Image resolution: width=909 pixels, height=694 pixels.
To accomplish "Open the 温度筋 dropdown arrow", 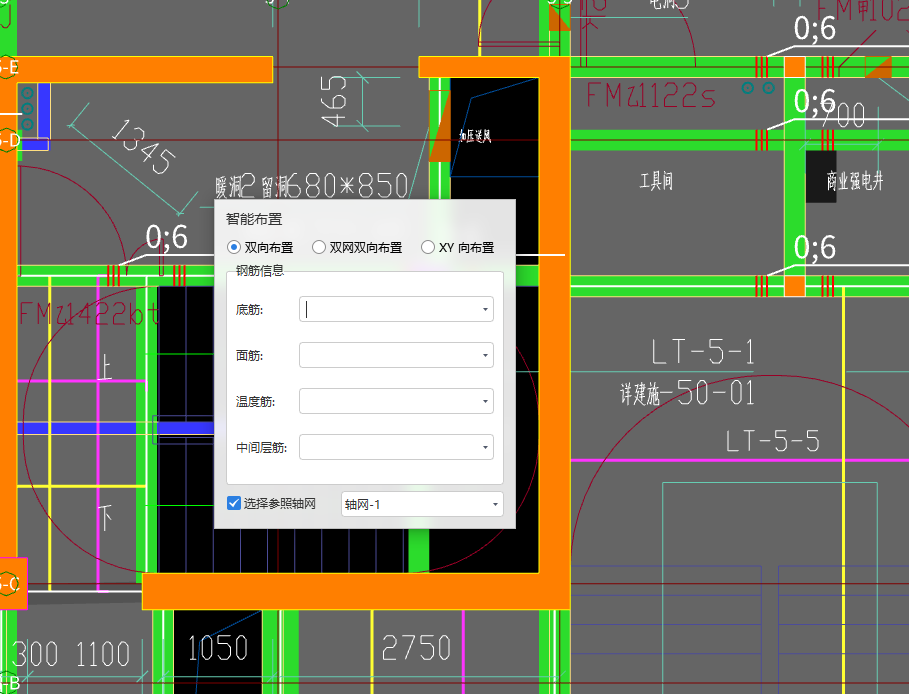I will coord(485,401).
